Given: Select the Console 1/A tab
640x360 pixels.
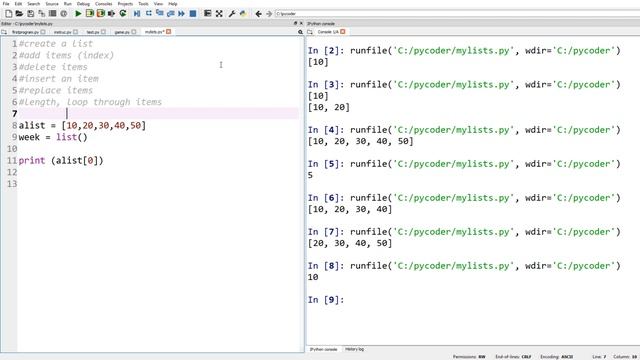Looking at the screenshot, I should [328, 32].
